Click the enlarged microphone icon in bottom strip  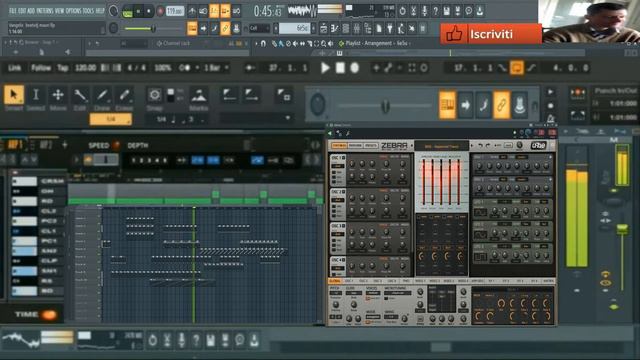(182, 340)
